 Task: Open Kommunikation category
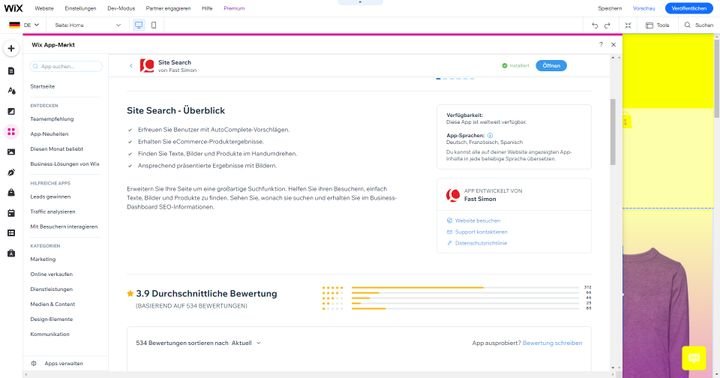point(50,334)
